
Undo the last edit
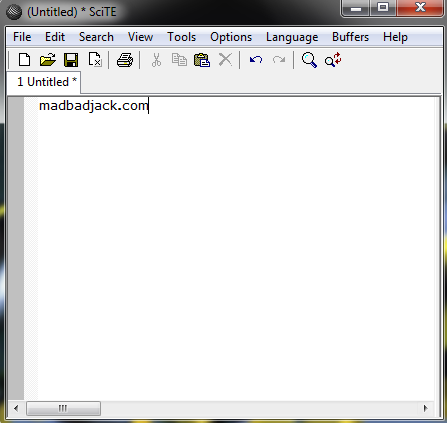[x=256, y=60]
